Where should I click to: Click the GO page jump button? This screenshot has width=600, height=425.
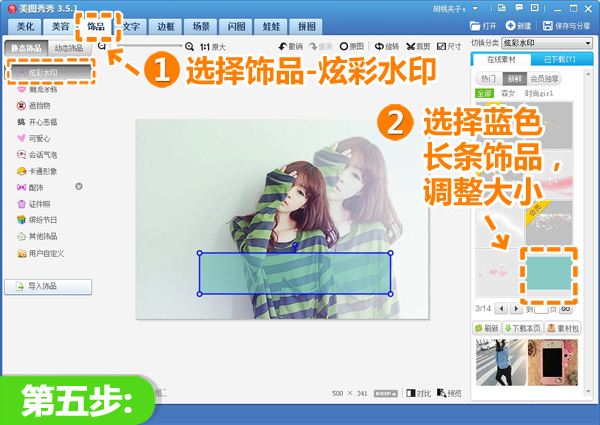566,309
